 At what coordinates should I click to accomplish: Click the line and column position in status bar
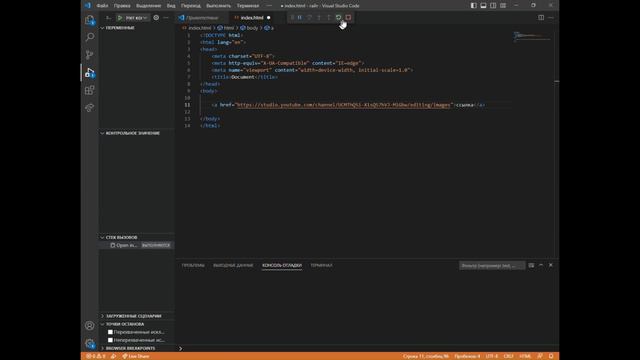(425, 356)
